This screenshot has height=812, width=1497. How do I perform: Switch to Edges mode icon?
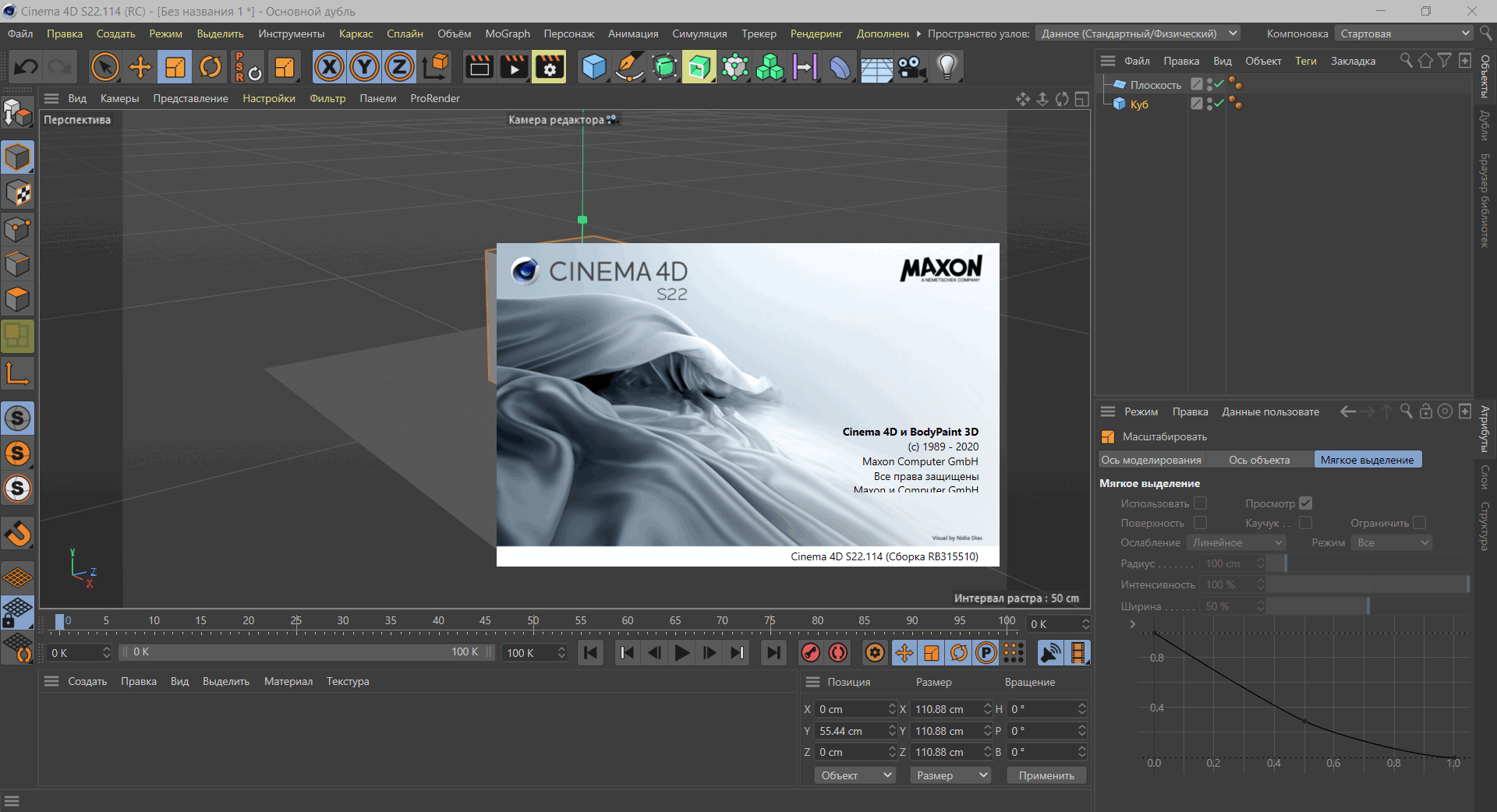click(17, 264)
